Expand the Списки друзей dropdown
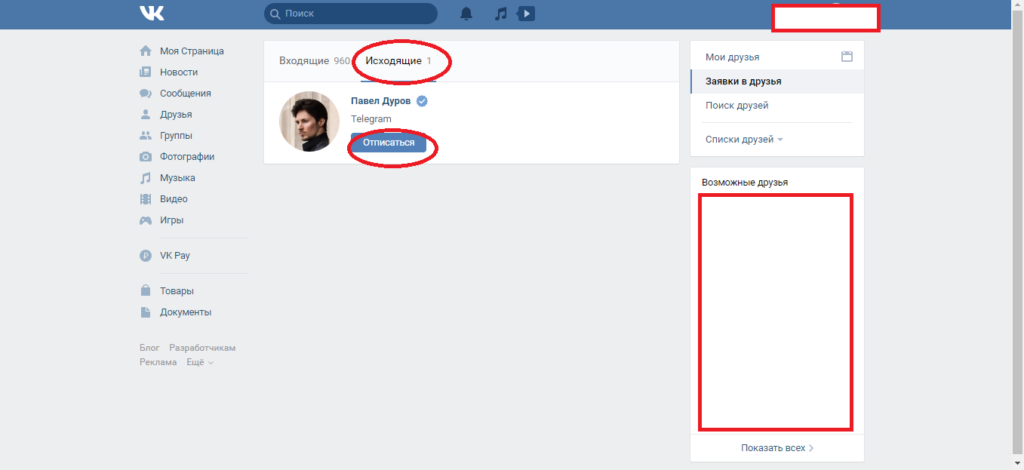 tap(744, 139)
